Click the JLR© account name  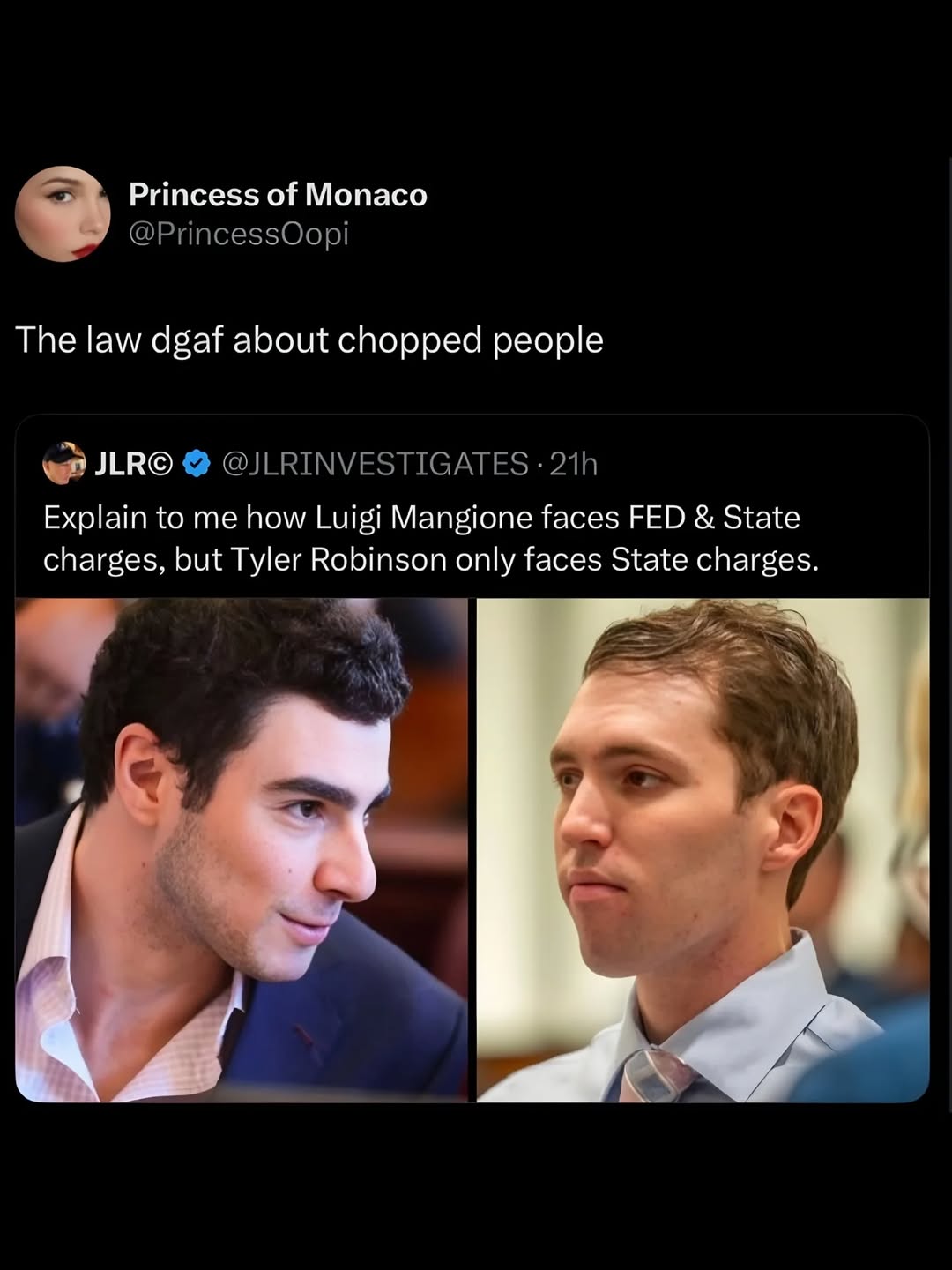133,463
